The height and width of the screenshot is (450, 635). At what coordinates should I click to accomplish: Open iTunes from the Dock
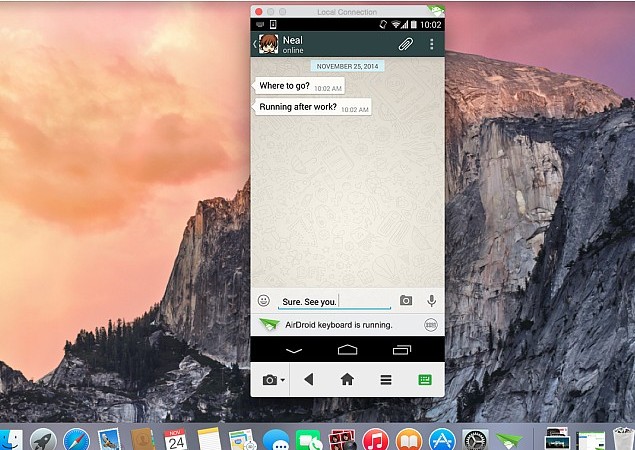click(x=375, y=438)
